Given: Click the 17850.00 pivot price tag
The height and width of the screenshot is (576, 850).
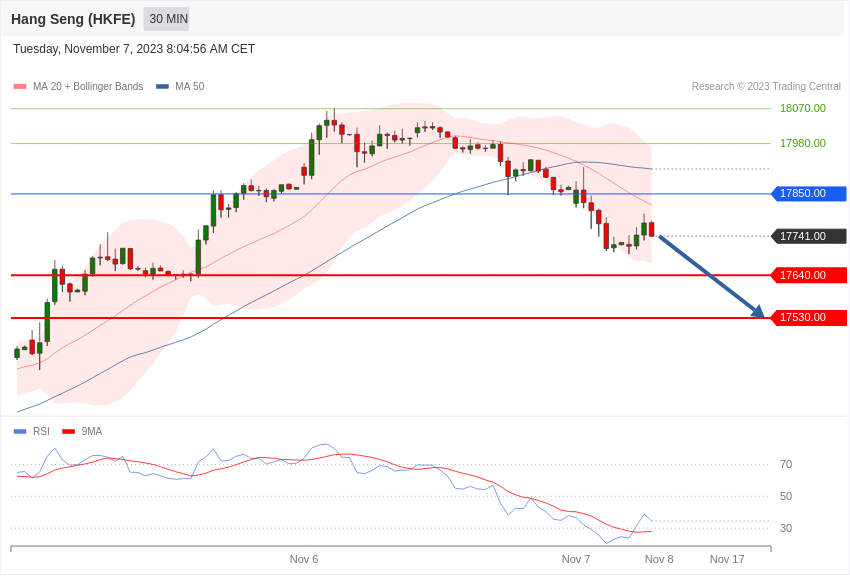Looking at the screenshot, I should [x=809, y=193].
